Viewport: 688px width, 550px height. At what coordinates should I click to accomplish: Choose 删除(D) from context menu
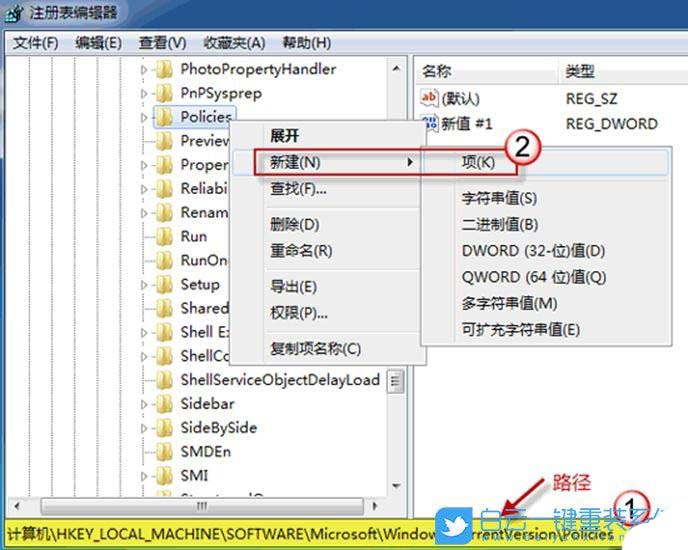point(294,224)
